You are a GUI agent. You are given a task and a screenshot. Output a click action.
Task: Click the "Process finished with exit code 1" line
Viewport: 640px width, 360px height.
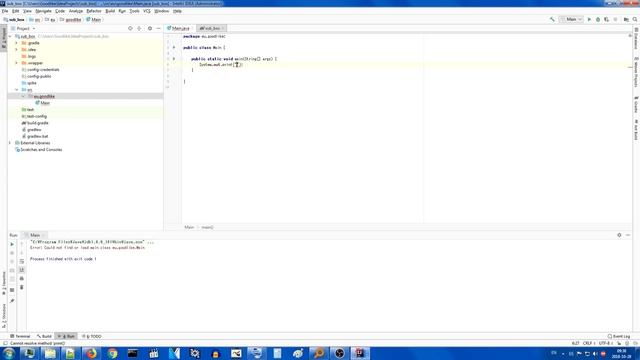click(x=63, y=259)
